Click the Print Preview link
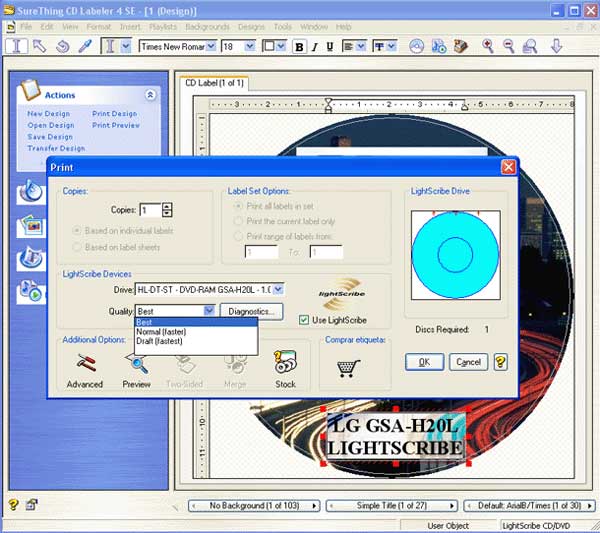Screen dimensions: 600x533 click(116, 125)
